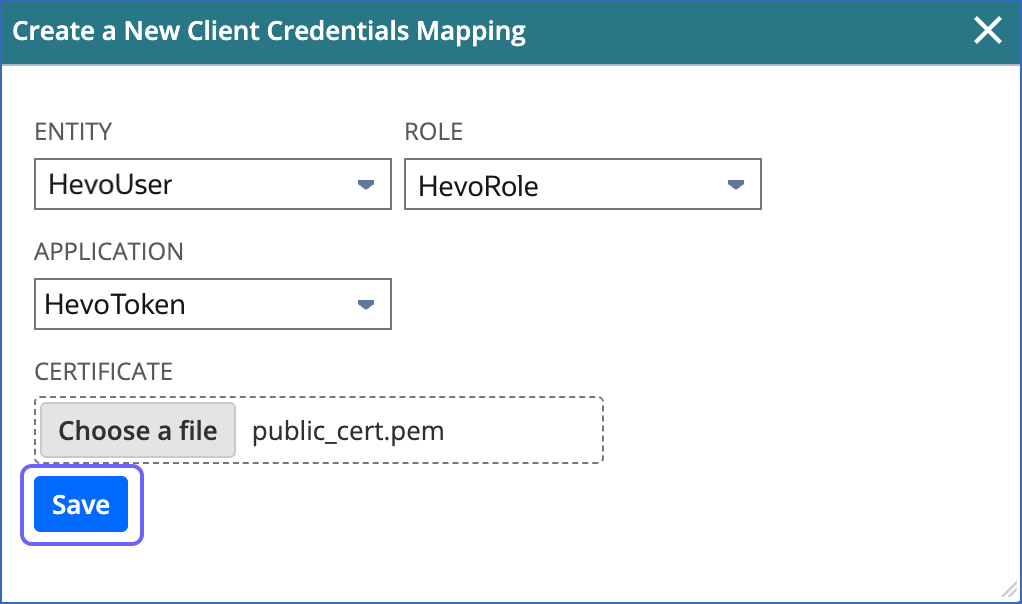The height and width of the screenshot is (604, 1022).
Task: Click the ENTITY dropdown arrow
Action: (x=367, y=184)
